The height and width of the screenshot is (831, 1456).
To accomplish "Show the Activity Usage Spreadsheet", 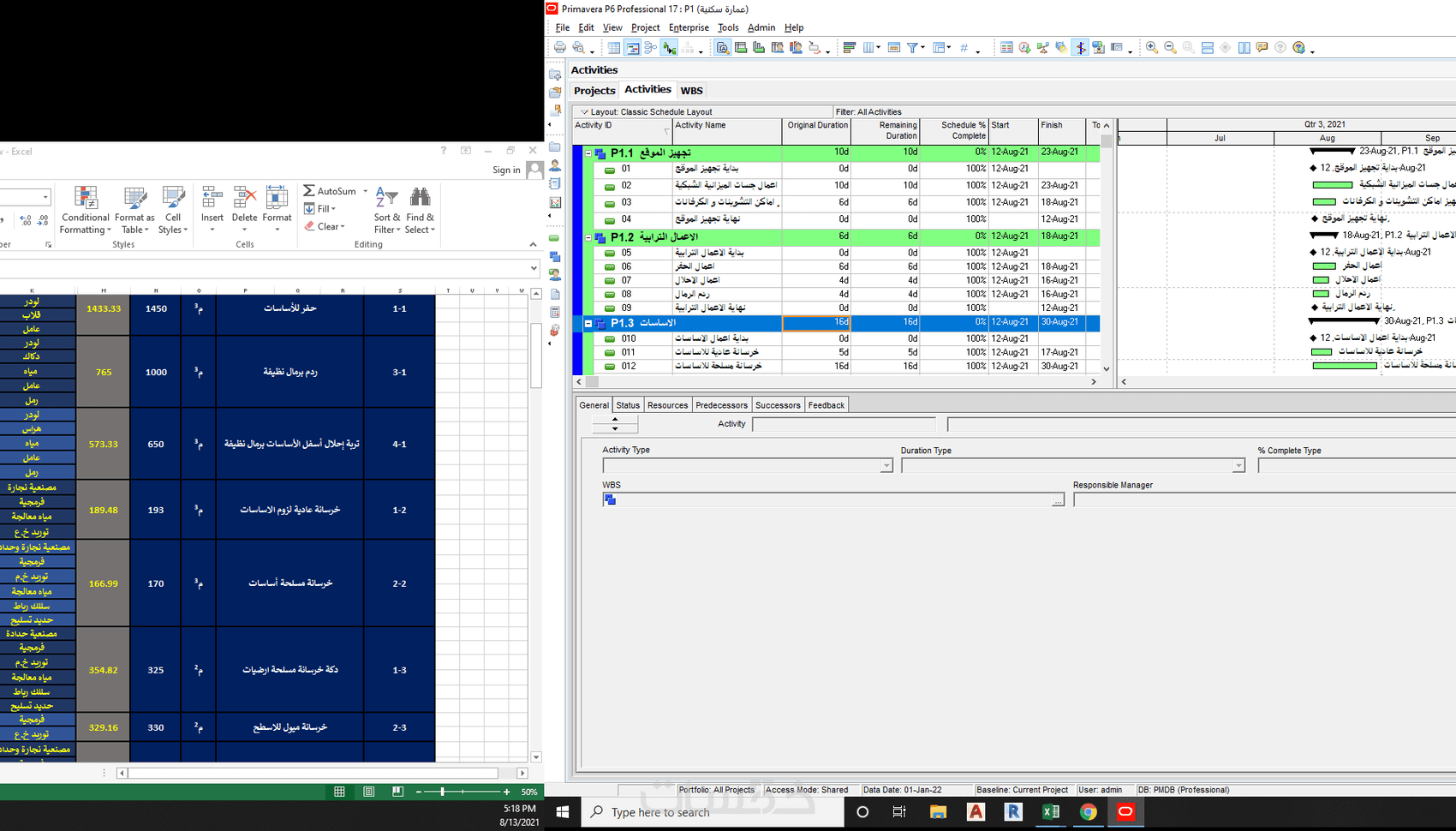I will coord(741,48).
